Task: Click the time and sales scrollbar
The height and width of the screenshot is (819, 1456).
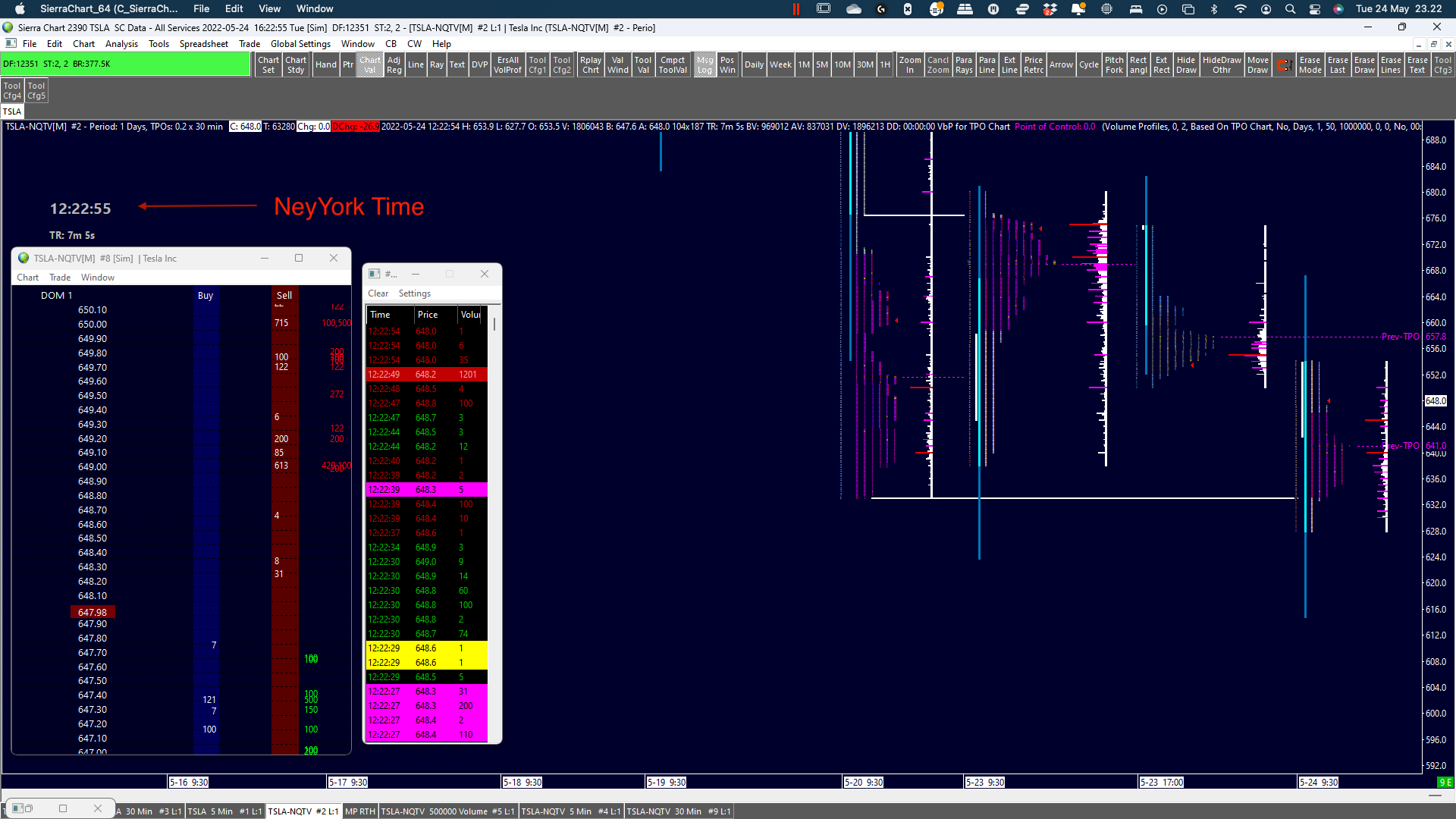Action: [494, 325]
